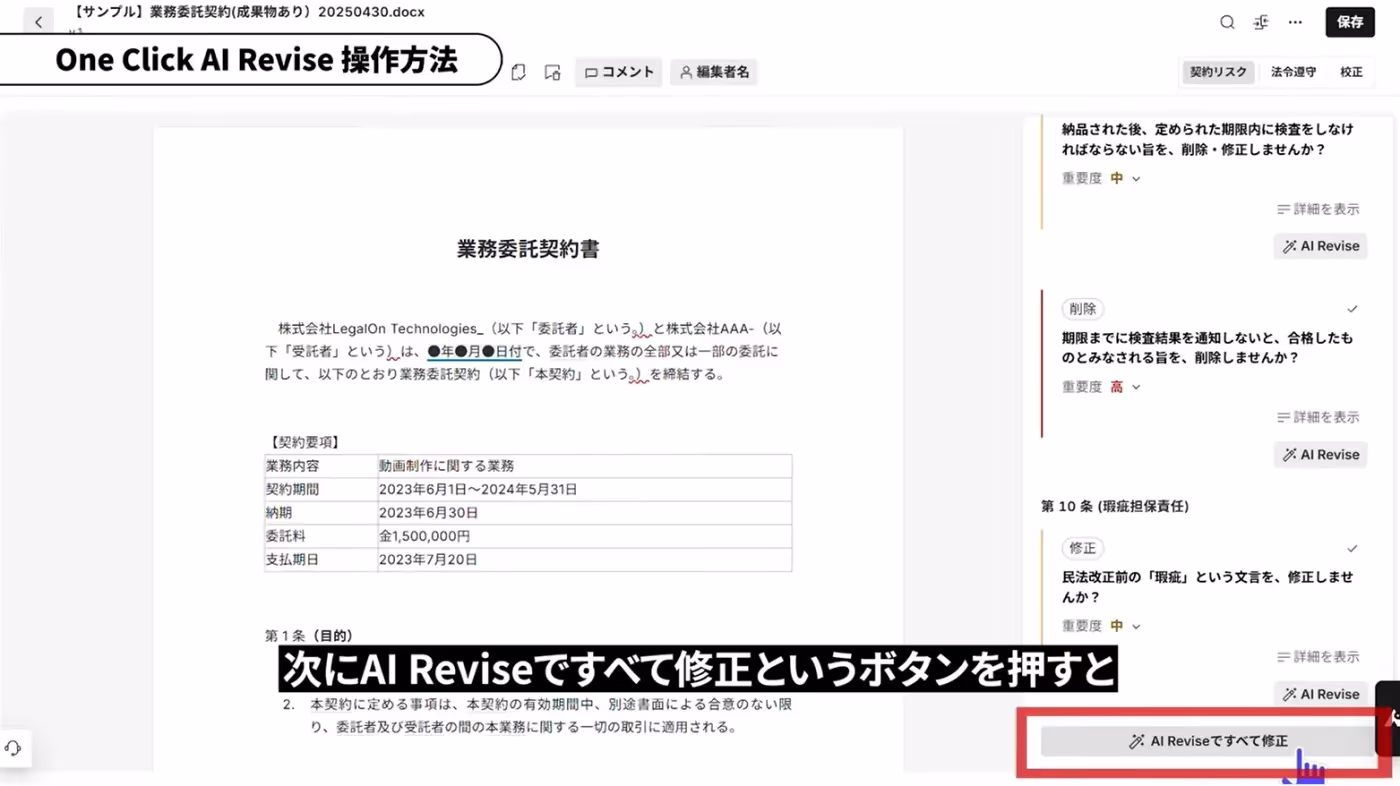The height and width of the screenshot is (786, 1400).
Task: Click AI Revise on the 削除 suggestion
Action: click(1320, 454)
